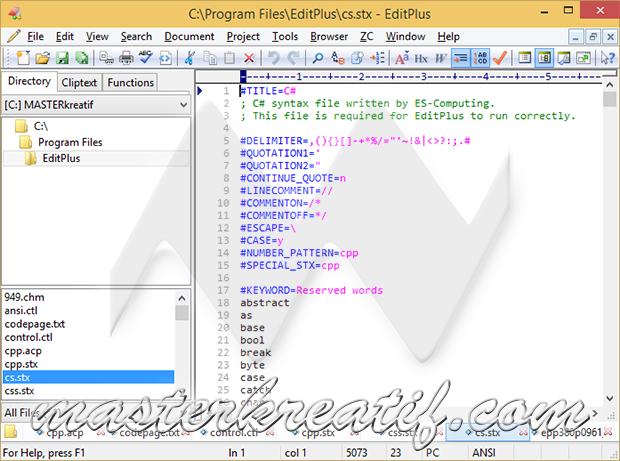Create a new document with the New icon
Viewport: 620px width, 461px height.
click(23, 58)
